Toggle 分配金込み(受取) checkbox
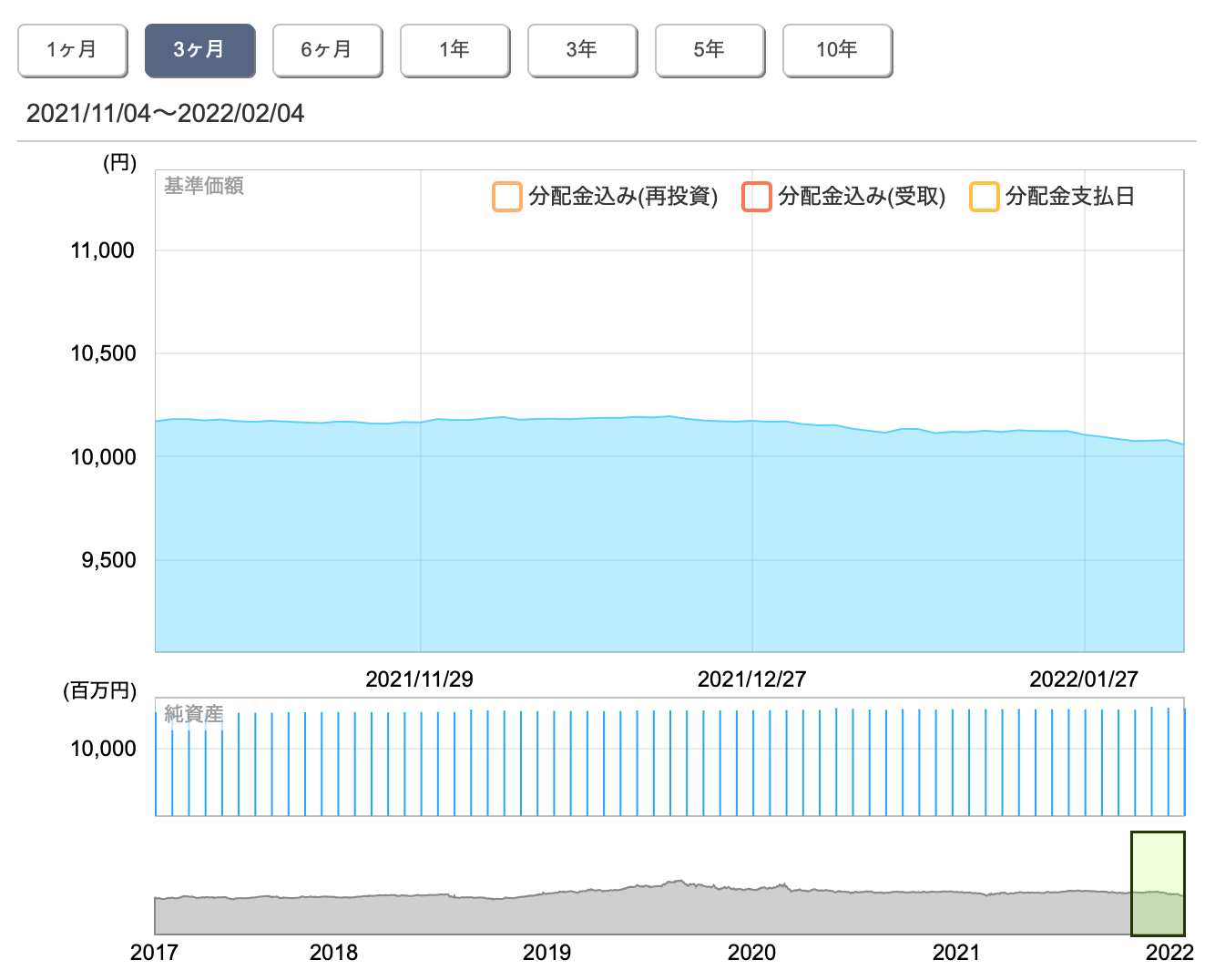 (x=756, y=197)
